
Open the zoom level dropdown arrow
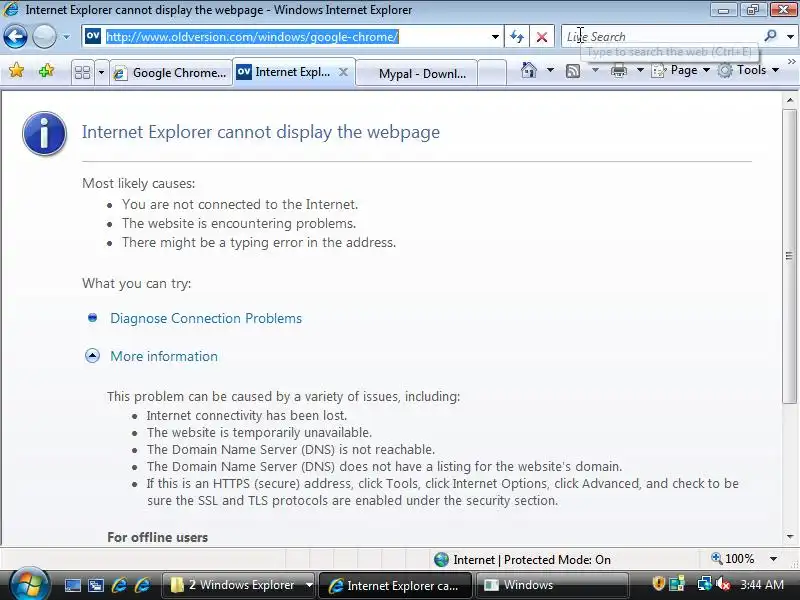click(x=773, y=559)
